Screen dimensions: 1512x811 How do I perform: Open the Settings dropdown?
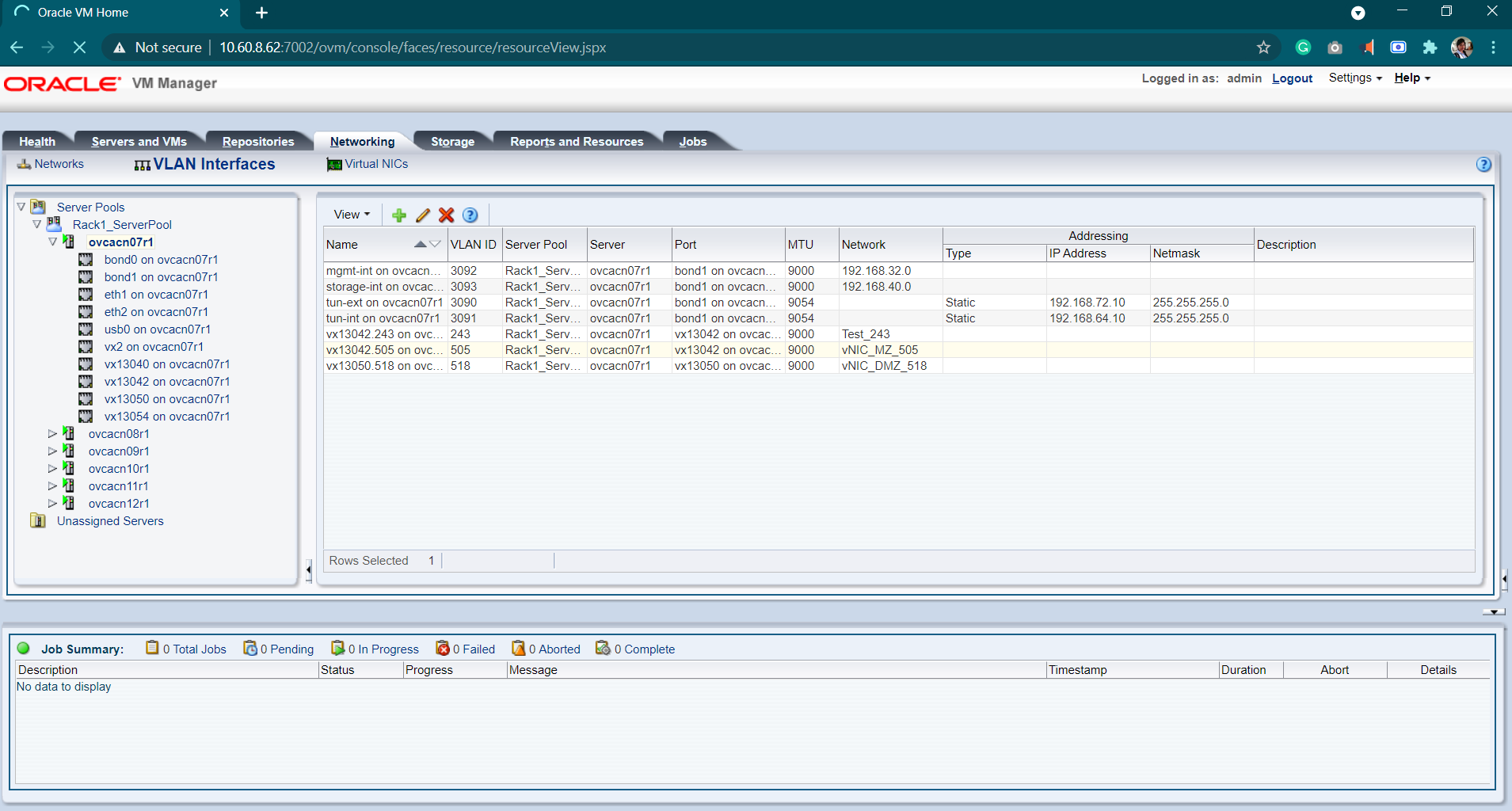point(1355,78)
